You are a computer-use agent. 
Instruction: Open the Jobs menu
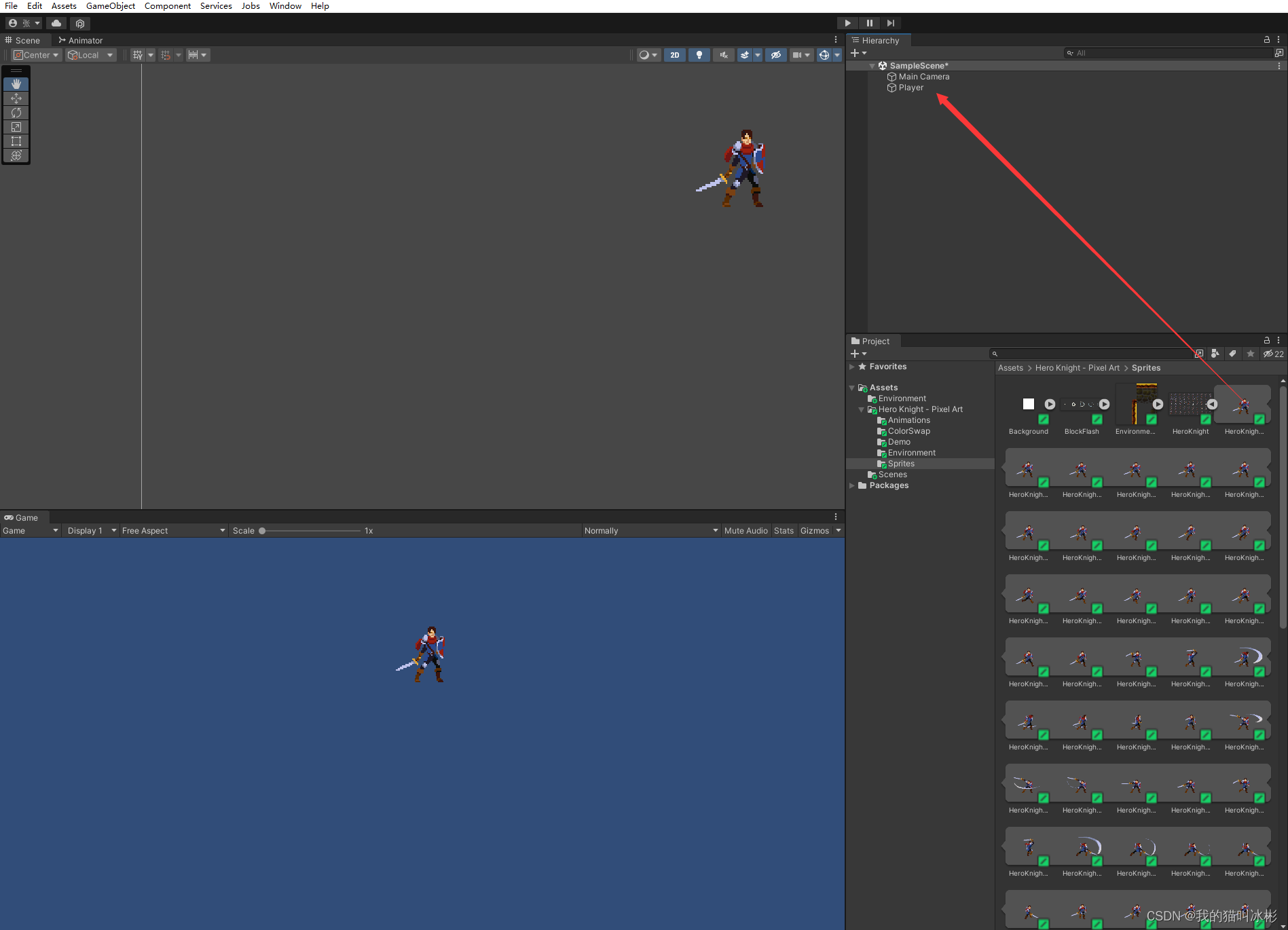251,6
